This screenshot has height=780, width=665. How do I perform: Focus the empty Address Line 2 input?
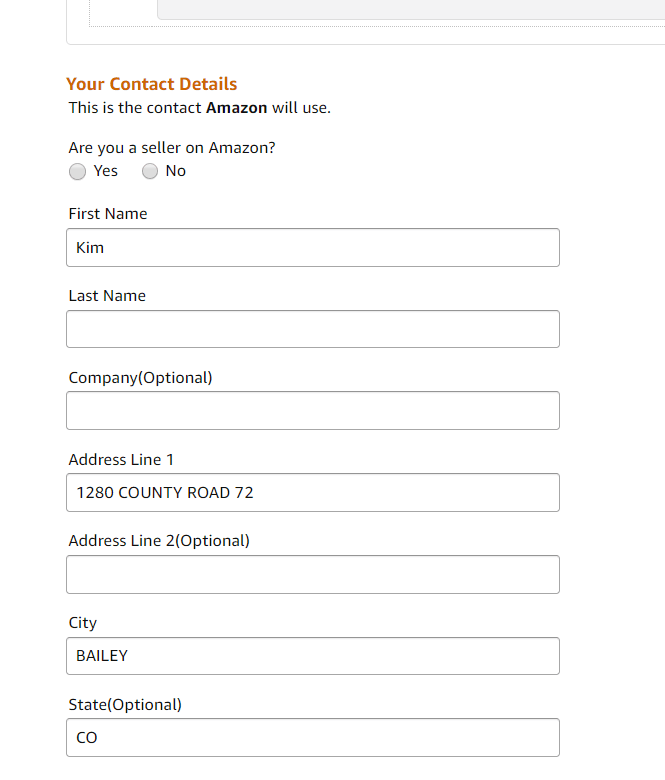click(312, 575)
